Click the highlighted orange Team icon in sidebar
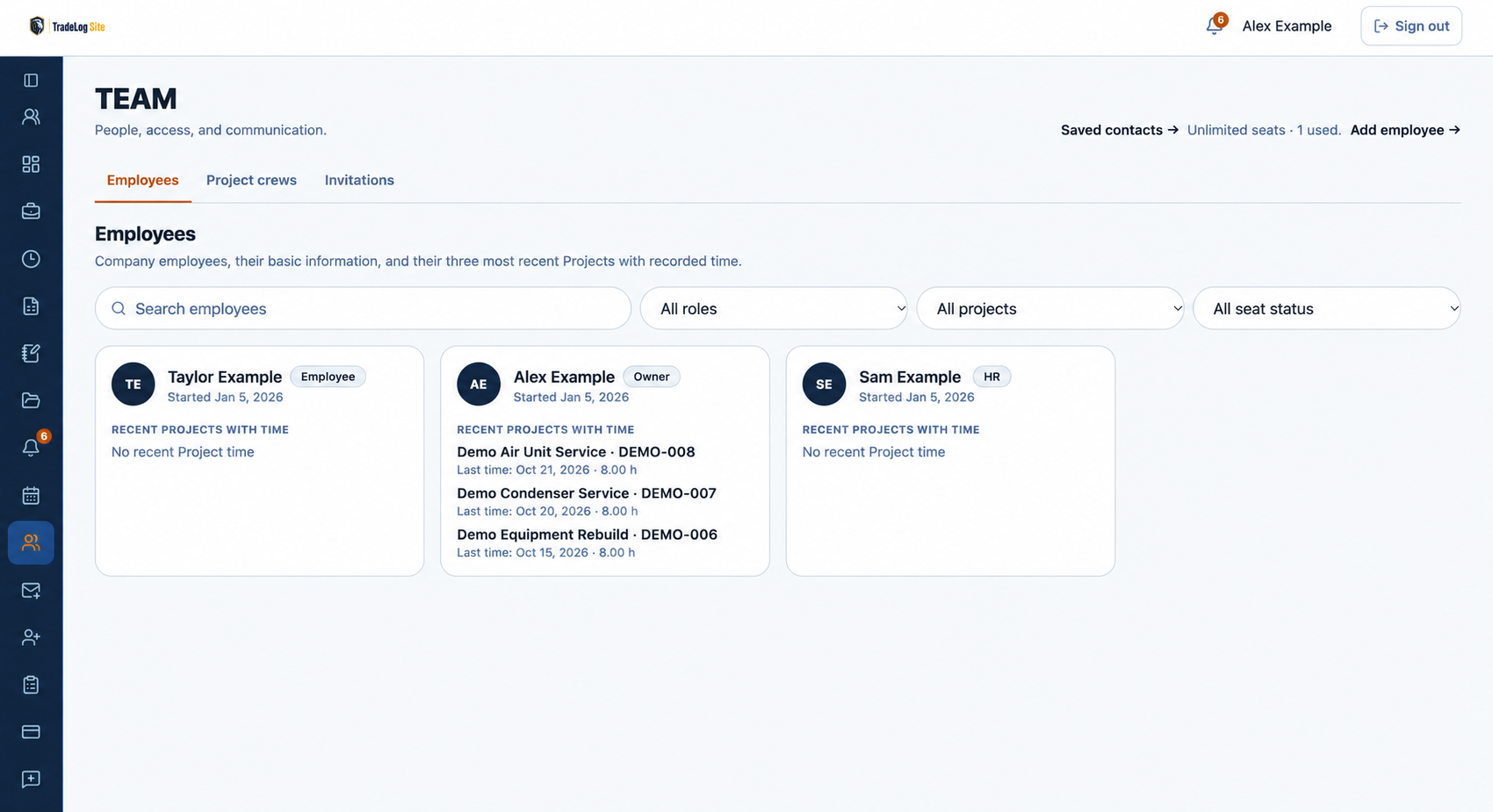The image size is (1493, 812). 31,543
